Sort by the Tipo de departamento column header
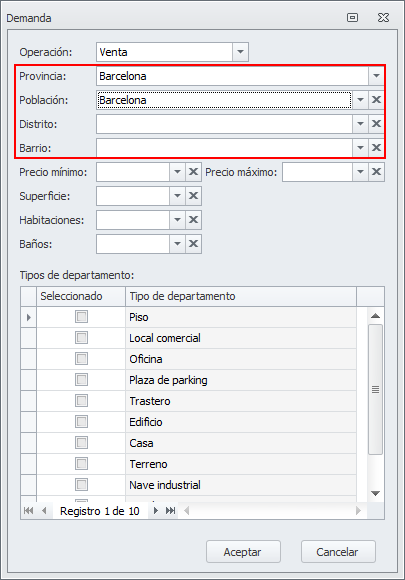Screen dimensions: 405x580 click(x=241, y=296)
